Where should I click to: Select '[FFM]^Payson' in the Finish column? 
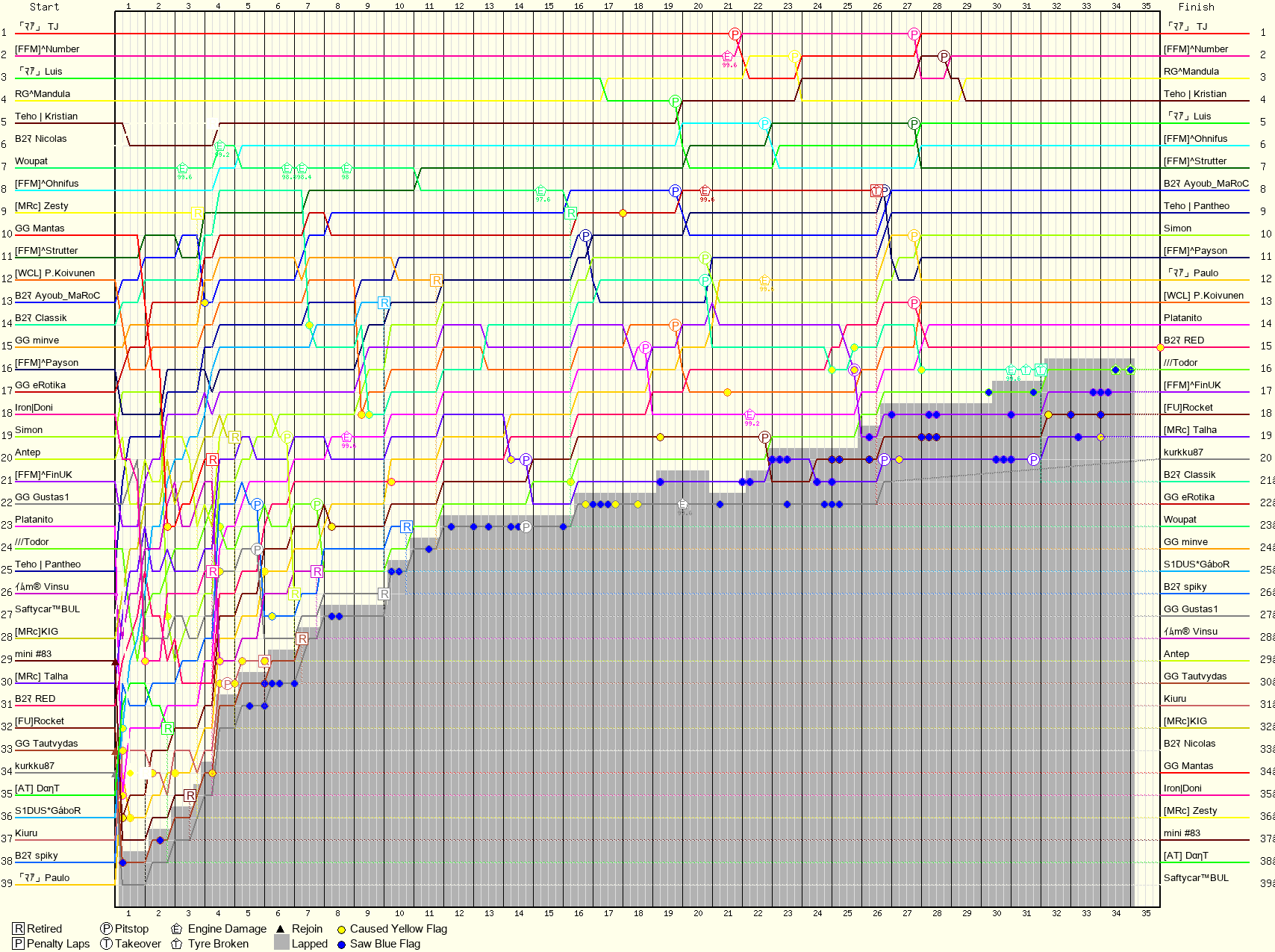1196,251
